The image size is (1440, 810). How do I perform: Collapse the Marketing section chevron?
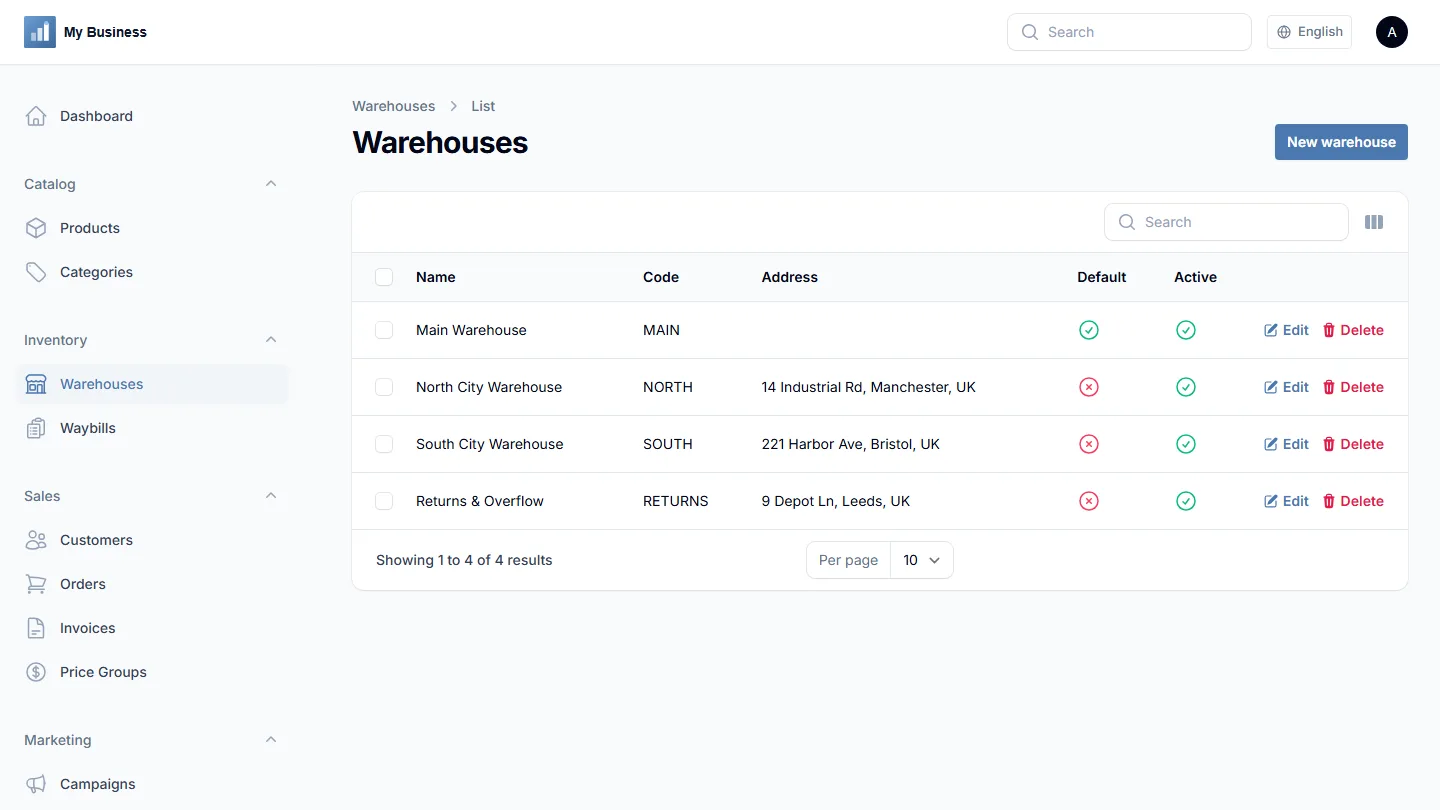click(x=271, y=740)
